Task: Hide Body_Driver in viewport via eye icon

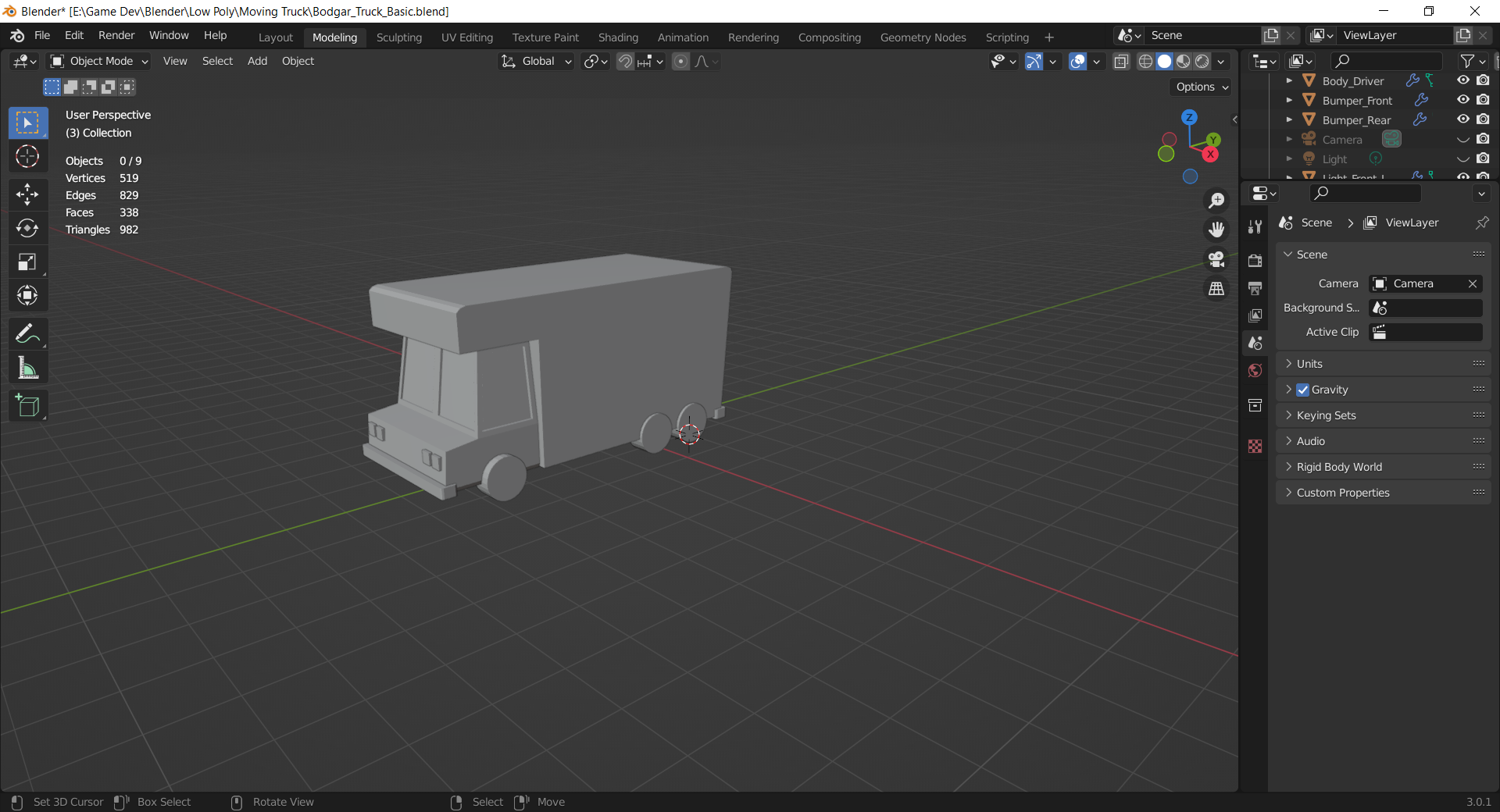Action: pyautogui.click(x=1463, y=80)
